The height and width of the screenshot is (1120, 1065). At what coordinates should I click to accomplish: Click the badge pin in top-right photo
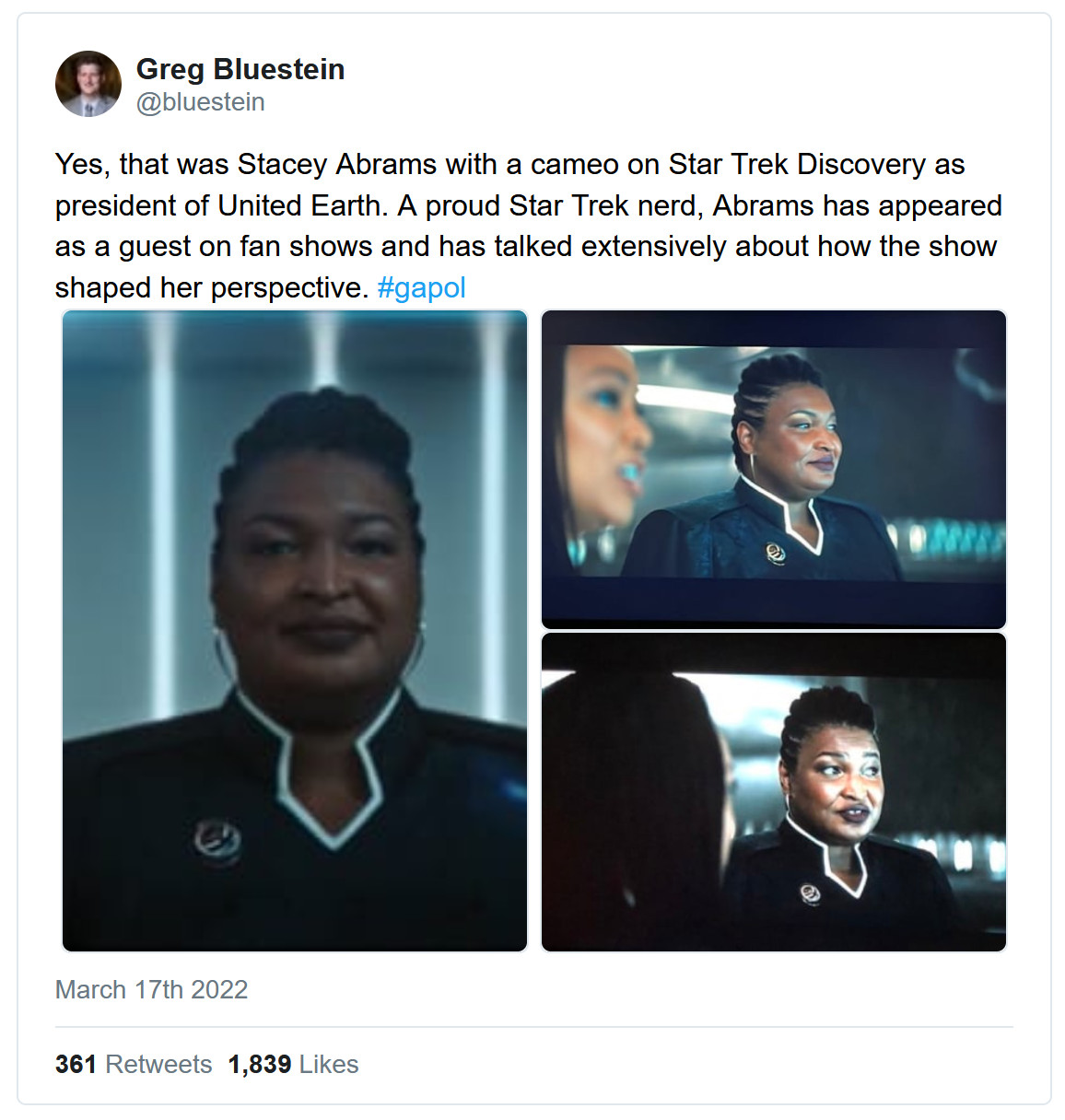click(776, 553)
